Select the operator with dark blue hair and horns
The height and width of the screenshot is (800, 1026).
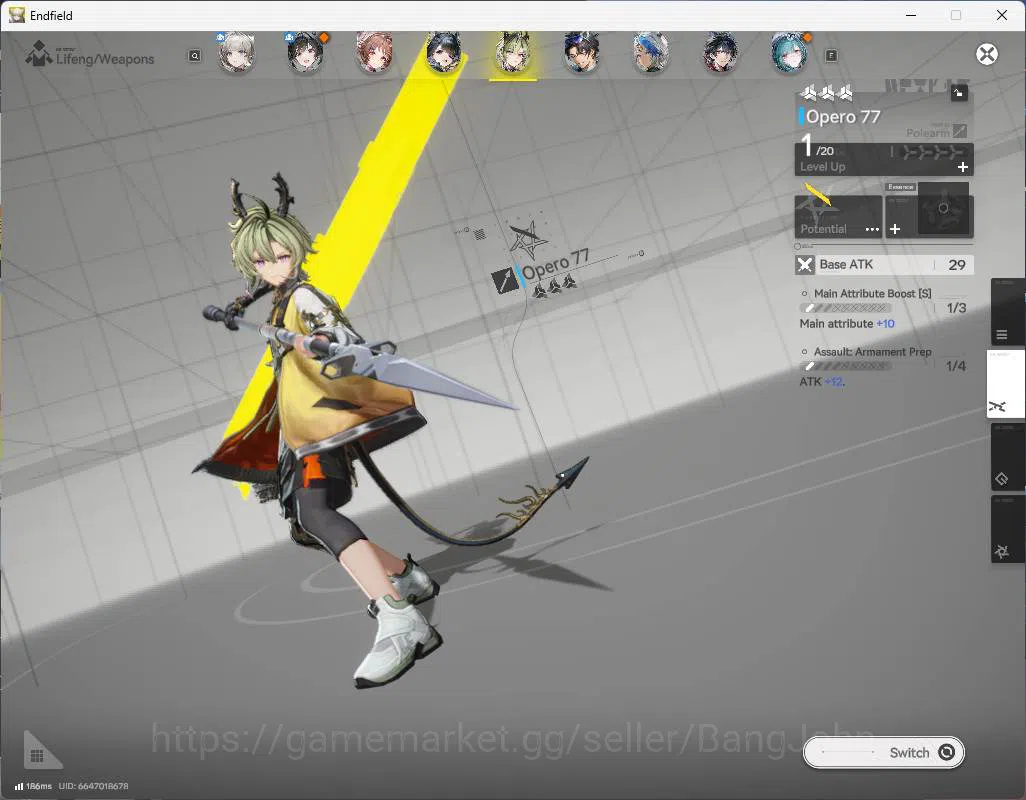coord(444,53)
